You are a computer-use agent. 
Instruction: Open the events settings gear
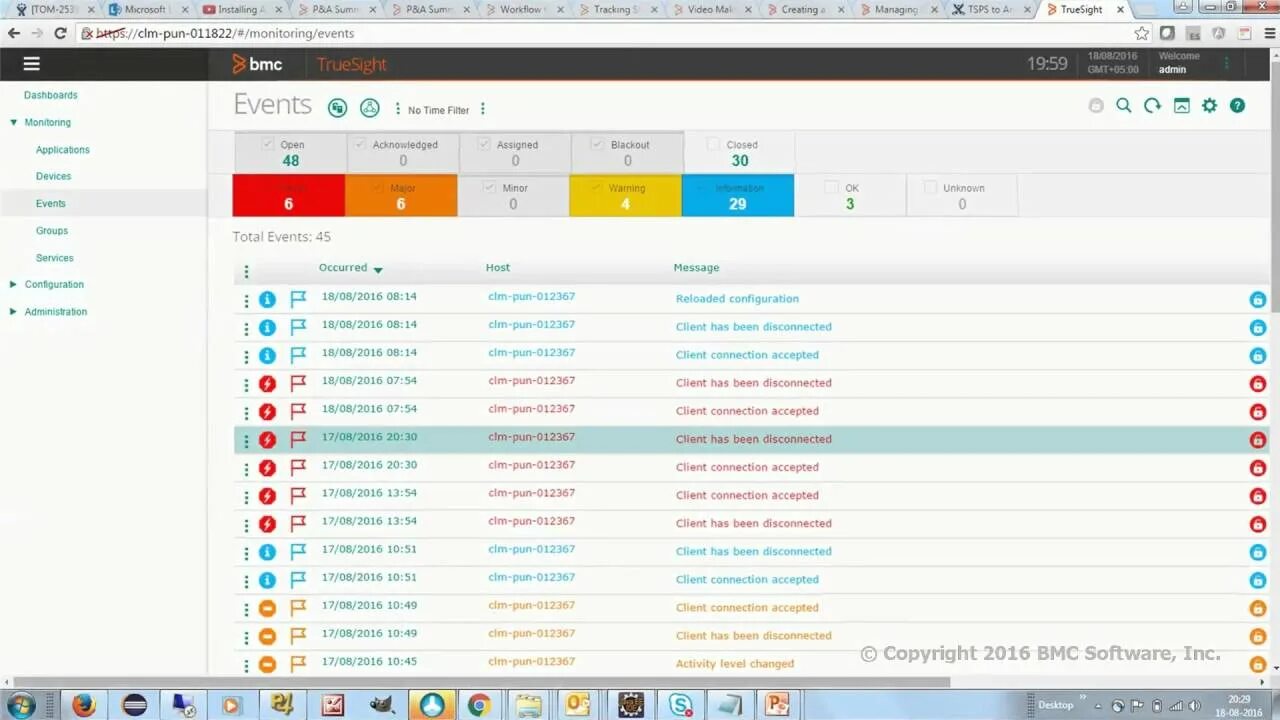(x=1210, y=105)
